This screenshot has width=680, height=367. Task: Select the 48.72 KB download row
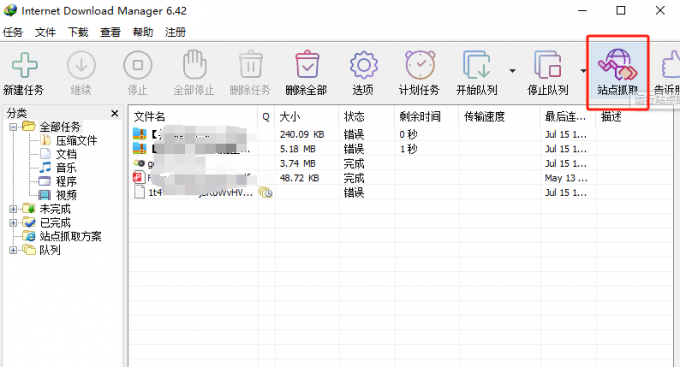coord(401,178)
